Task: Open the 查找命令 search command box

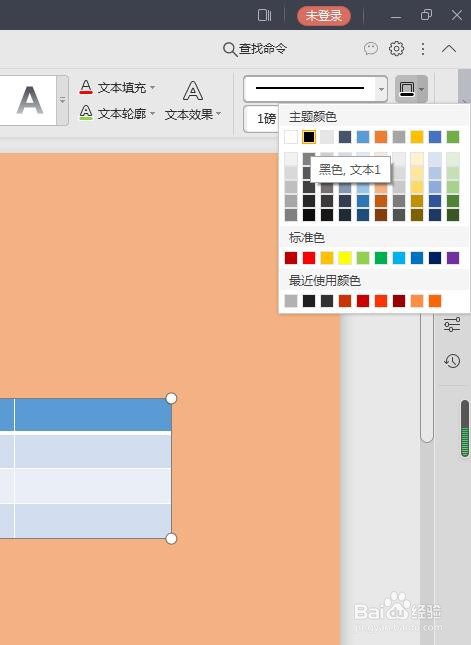Action: tap(255, 49)
